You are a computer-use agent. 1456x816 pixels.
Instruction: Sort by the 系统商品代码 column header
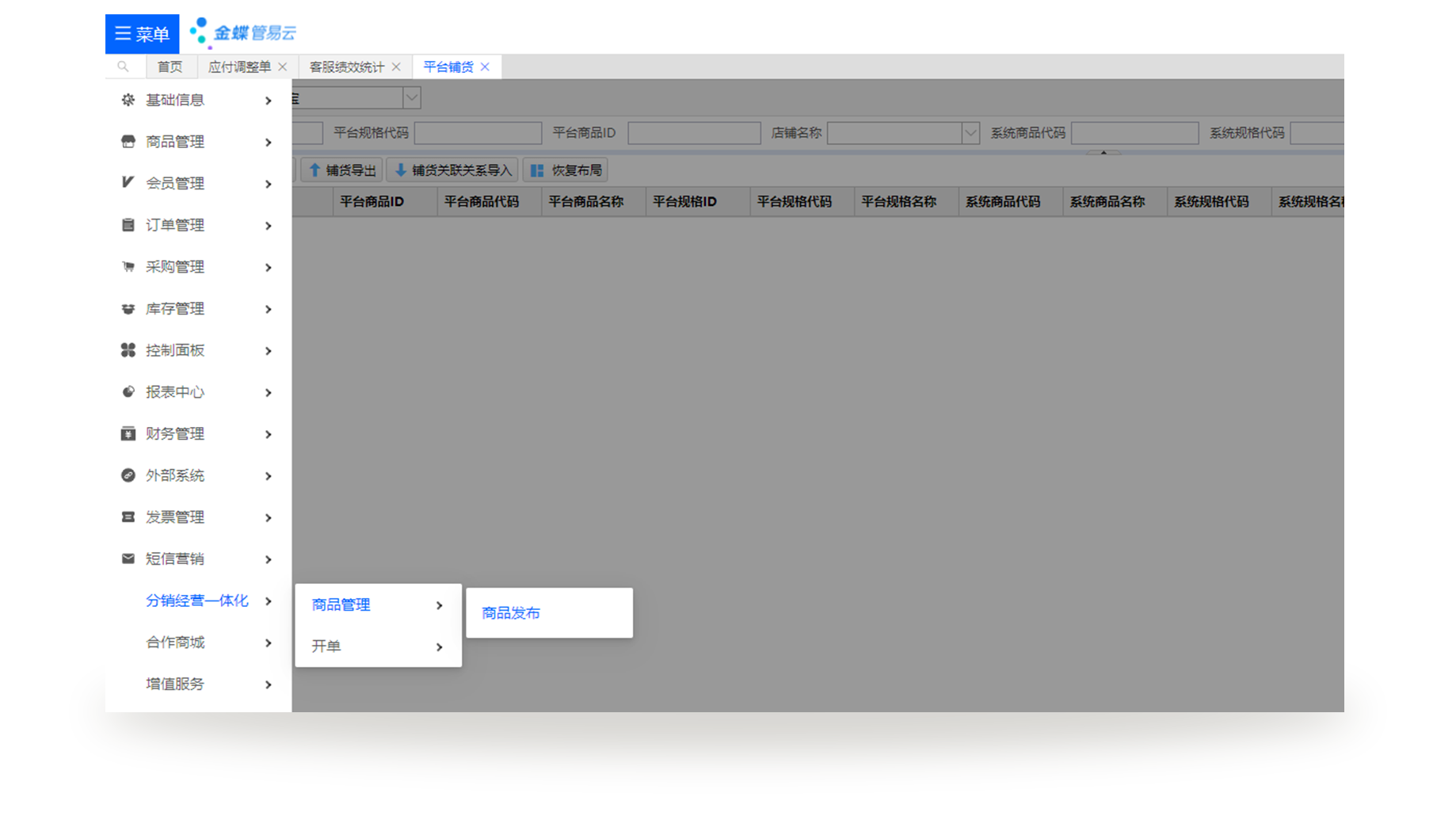click(x=1011, y=202)
